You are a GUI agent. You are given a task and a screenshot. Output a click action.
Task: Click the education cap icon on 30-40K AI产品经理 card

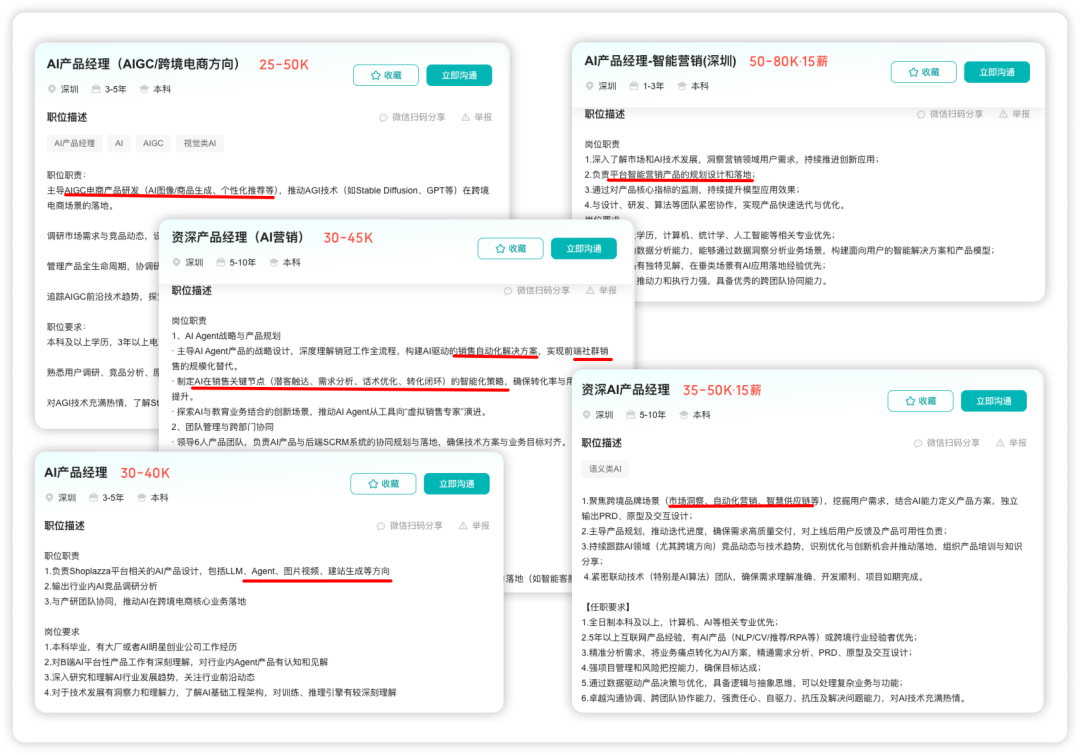[x=141, y=497]
